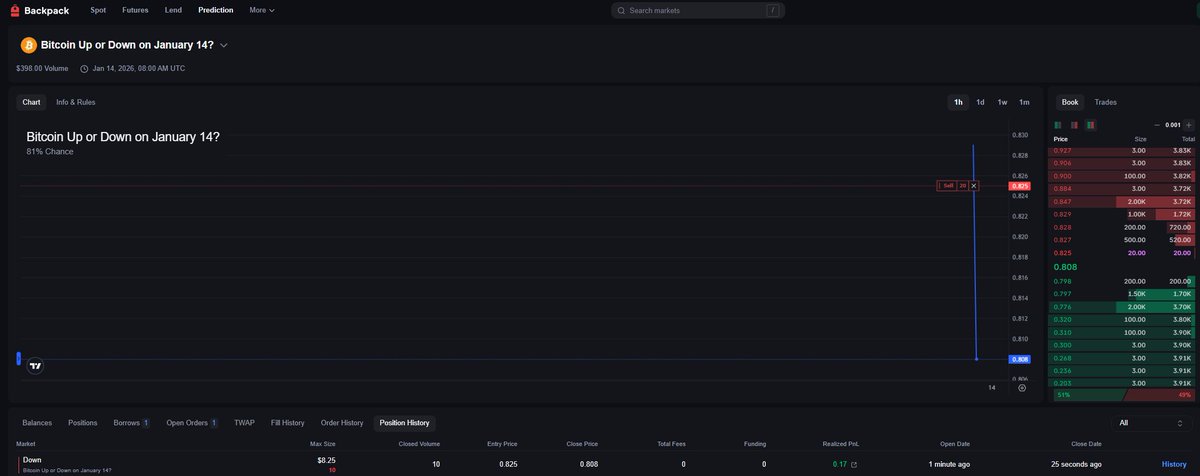Viewport: 1200px width, 476px height.
Task: Click the 51% bid ratio bar
Action: pos(1088,395)
